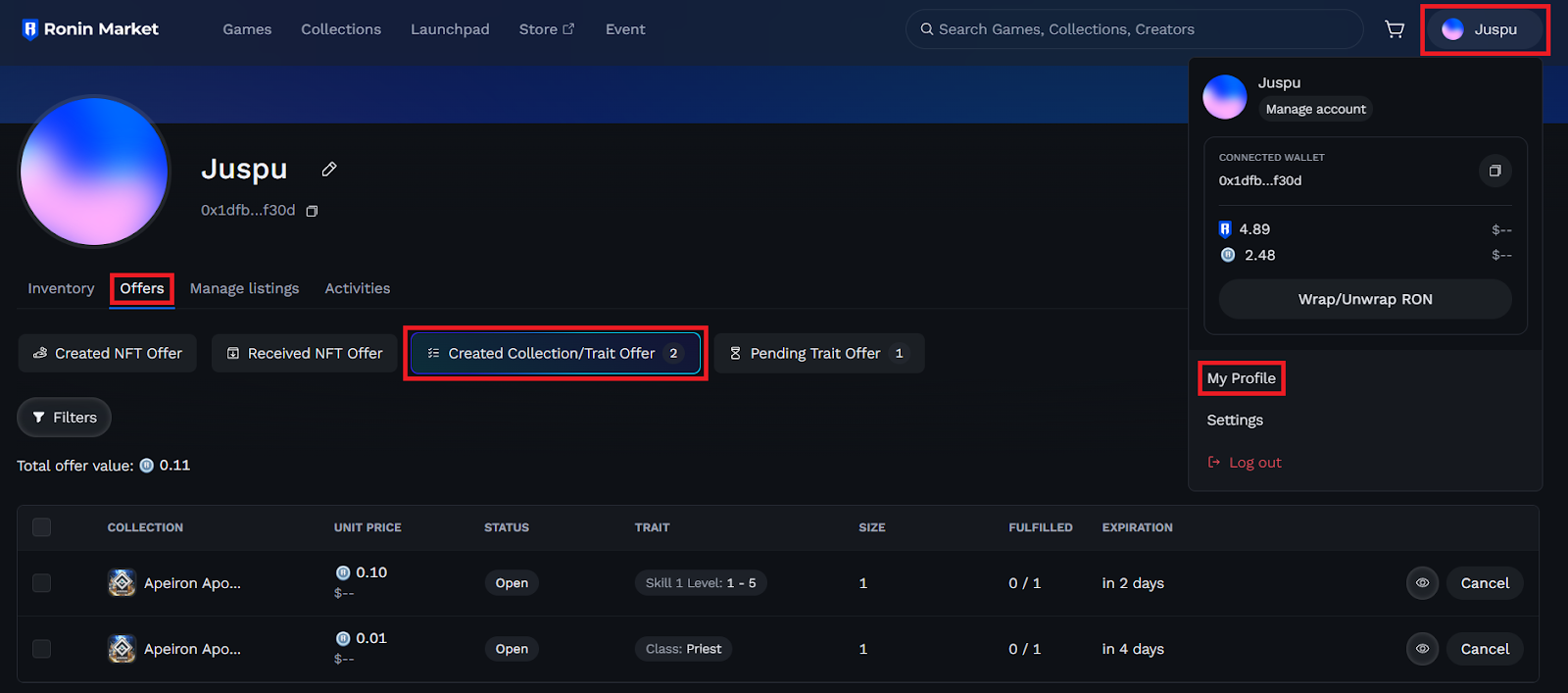Click the FULFILLED column header
Viewport: 1568px width, 693px height.
pos(1041,527)
